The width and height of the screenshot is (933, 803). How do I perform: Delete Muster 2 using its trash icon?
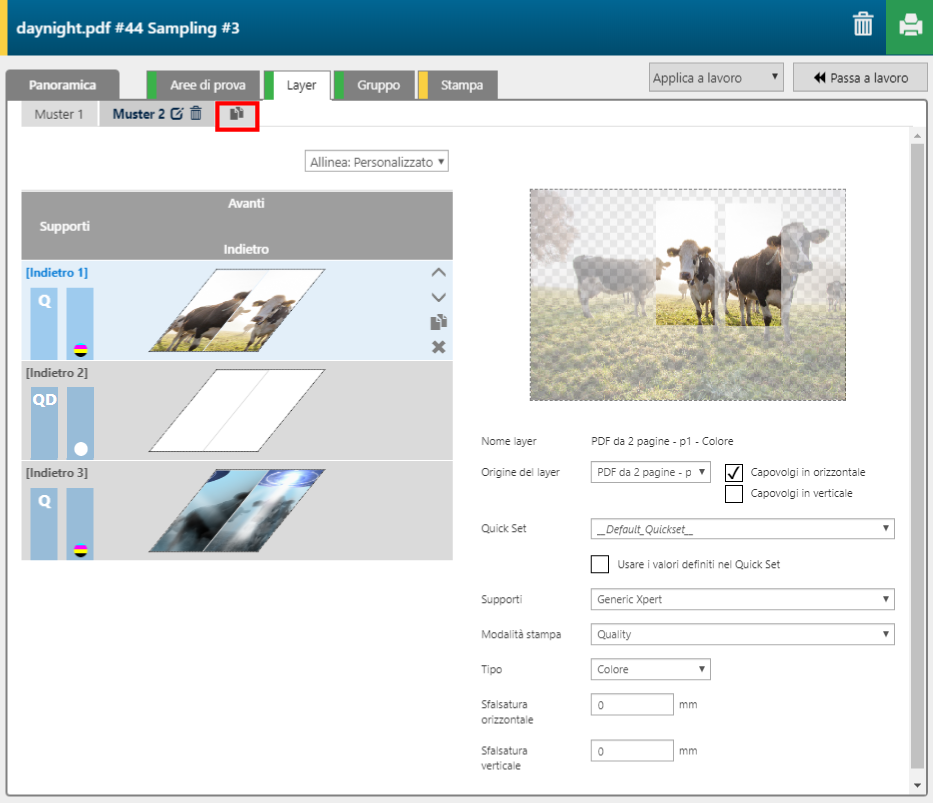196,114
